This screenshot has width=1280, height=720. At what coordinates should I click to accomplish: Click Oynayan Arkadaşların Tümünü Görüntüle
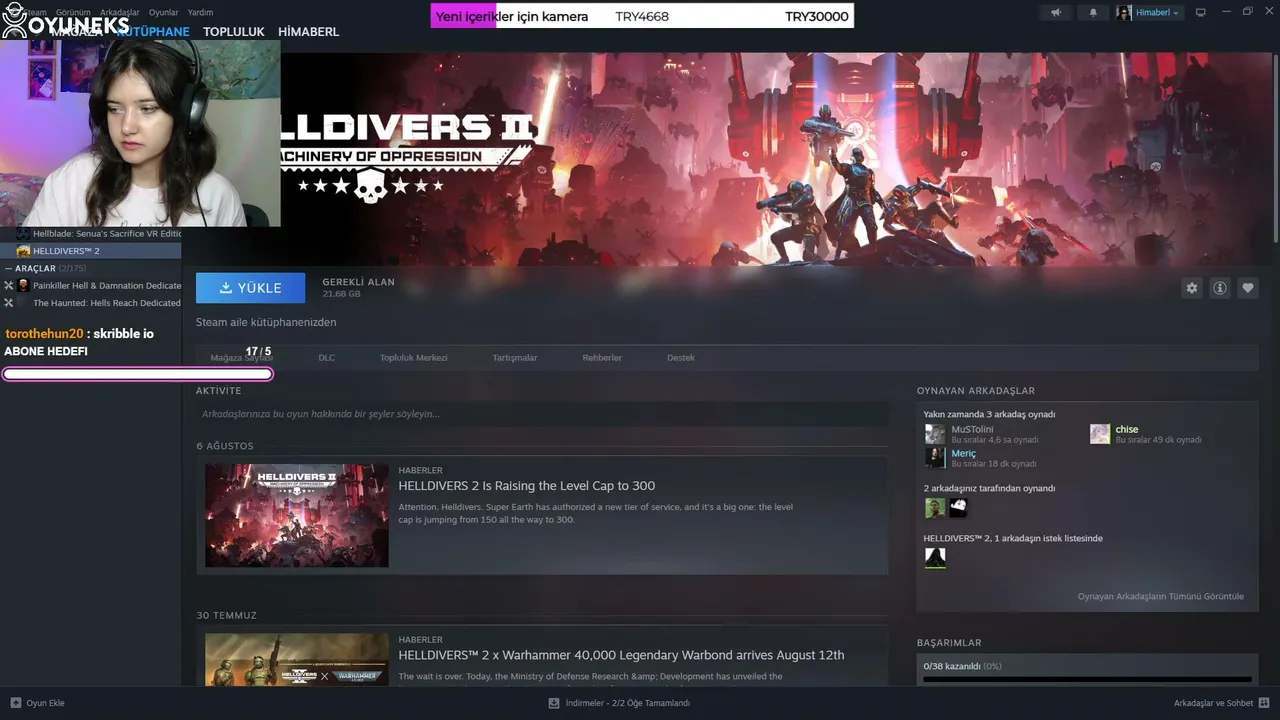1161,597
